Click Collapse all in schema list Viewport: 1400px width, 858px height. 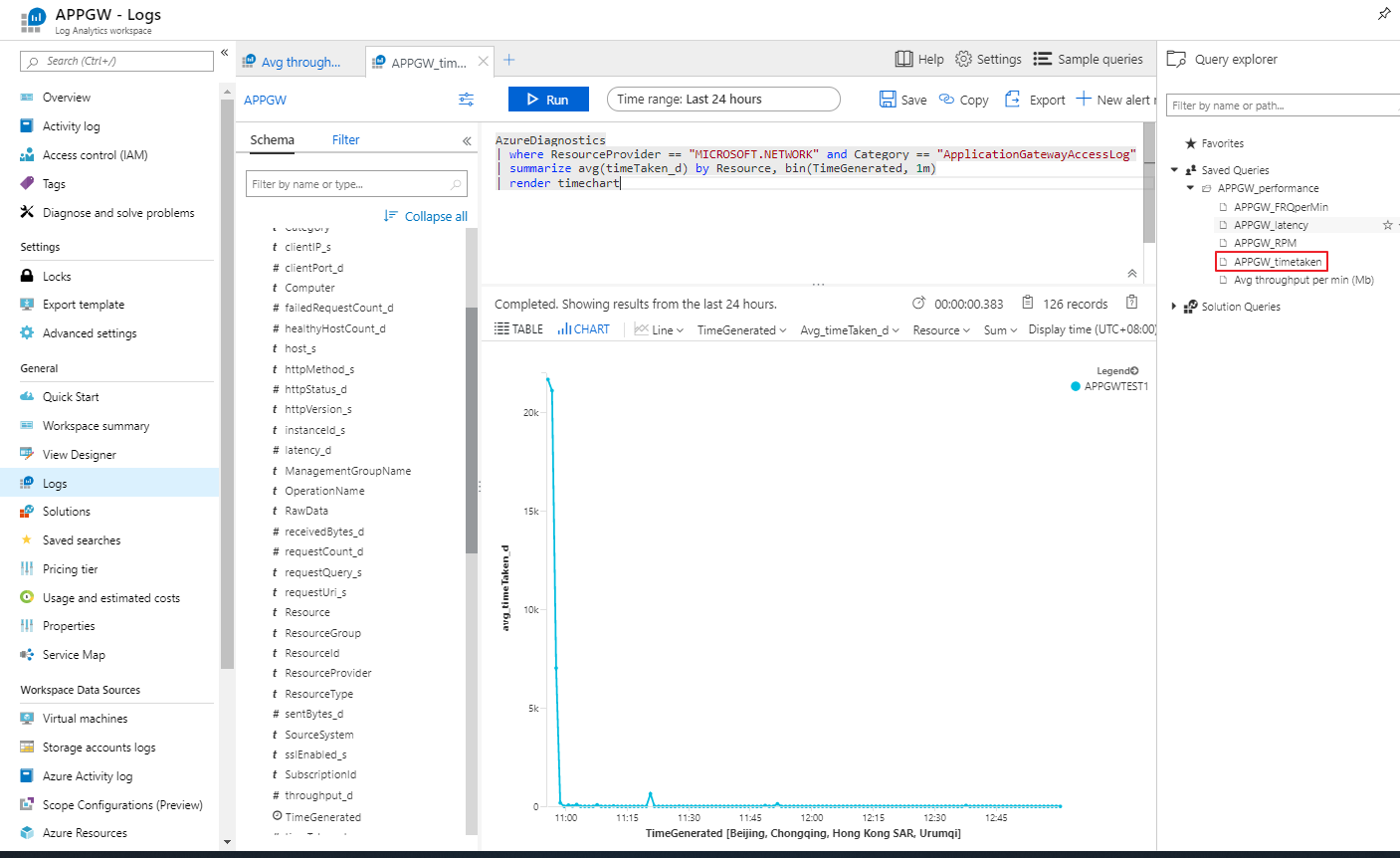(426, 216)
